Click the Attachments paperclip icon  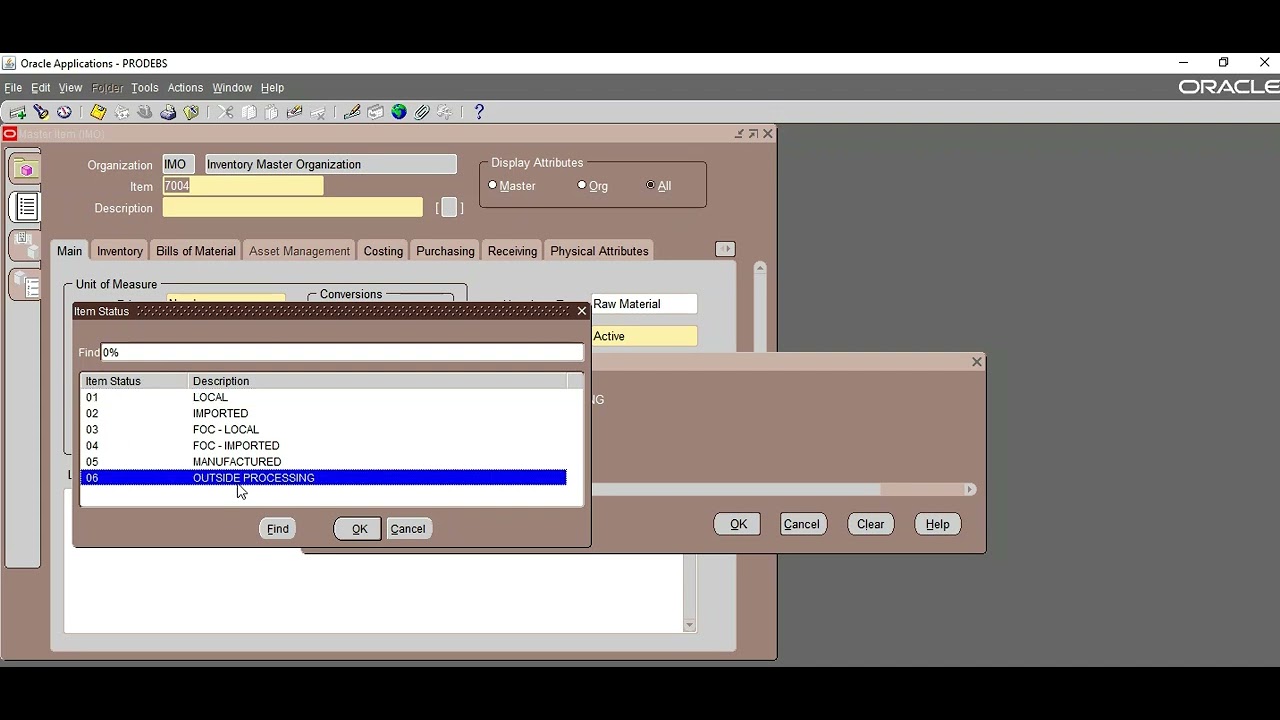point(422,112)
